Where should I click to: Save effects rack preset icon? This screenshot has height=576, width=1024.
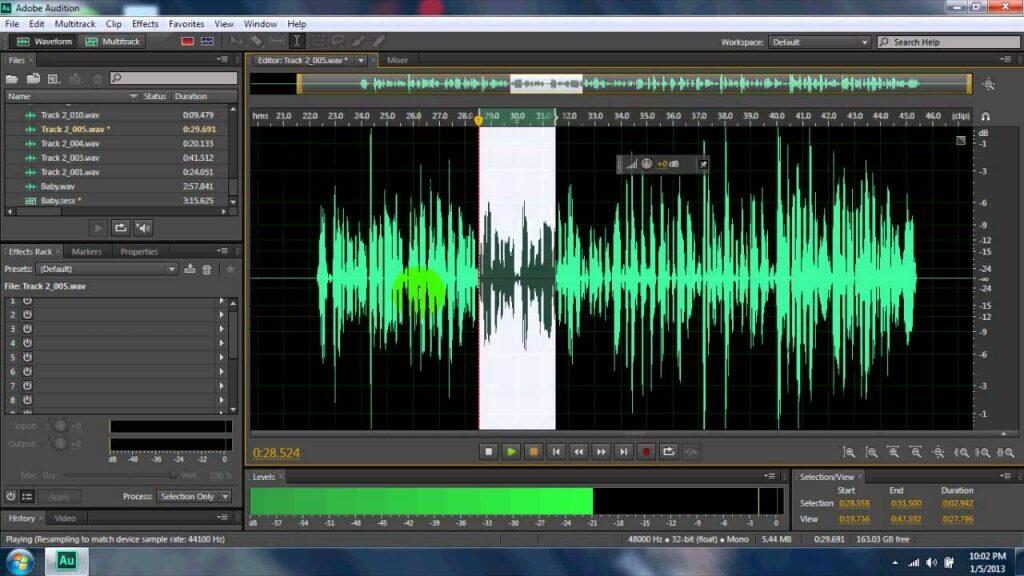(x=189, y=269)
